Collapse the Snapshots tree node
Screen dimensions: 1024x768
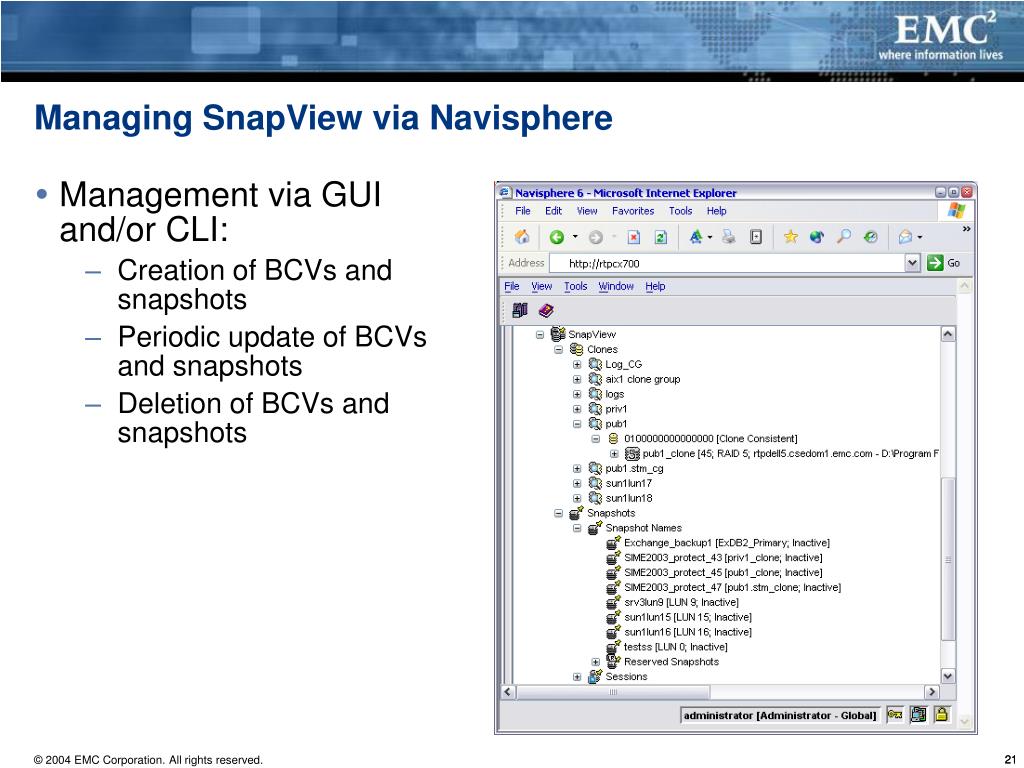click(x=558, y=513)
